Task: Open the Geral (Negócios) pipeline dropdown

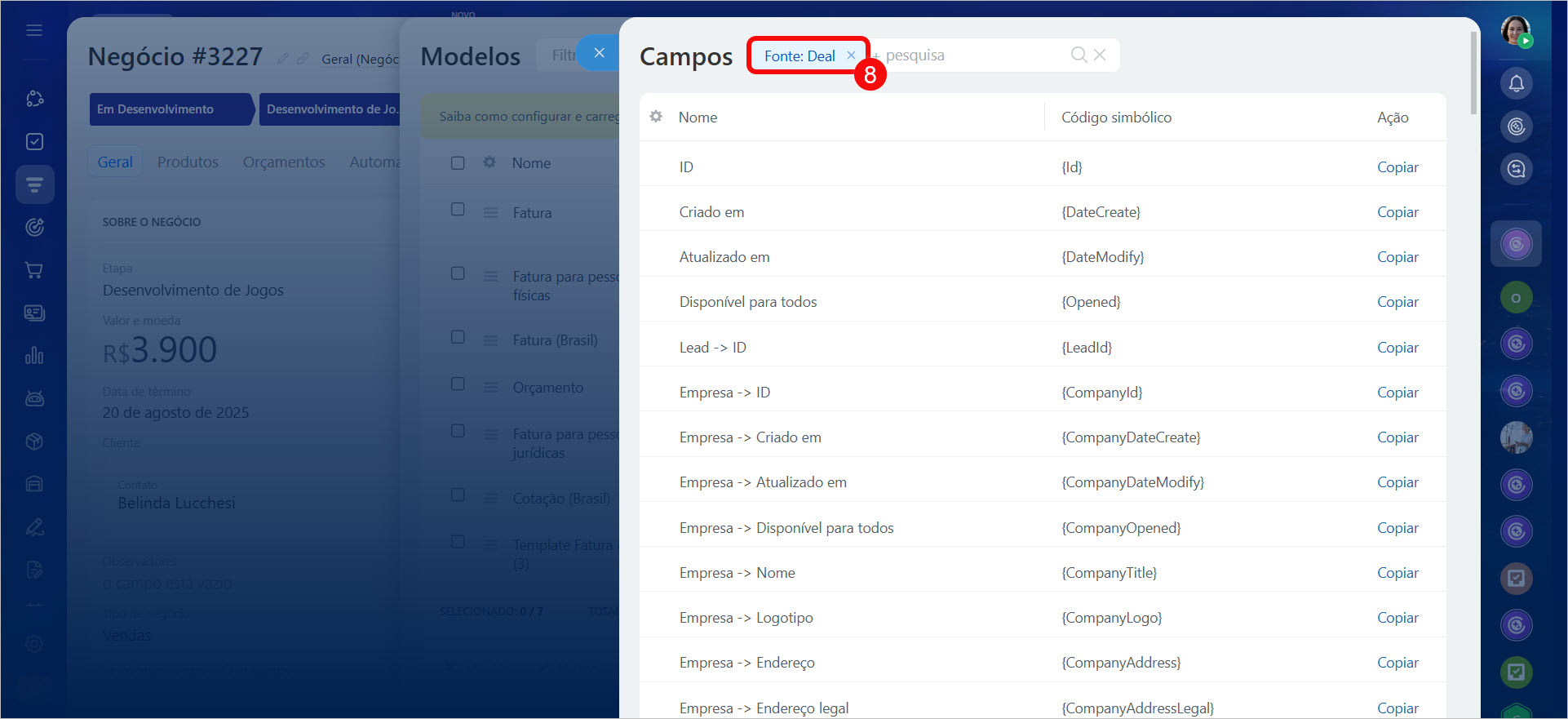Action: point(359,59)
